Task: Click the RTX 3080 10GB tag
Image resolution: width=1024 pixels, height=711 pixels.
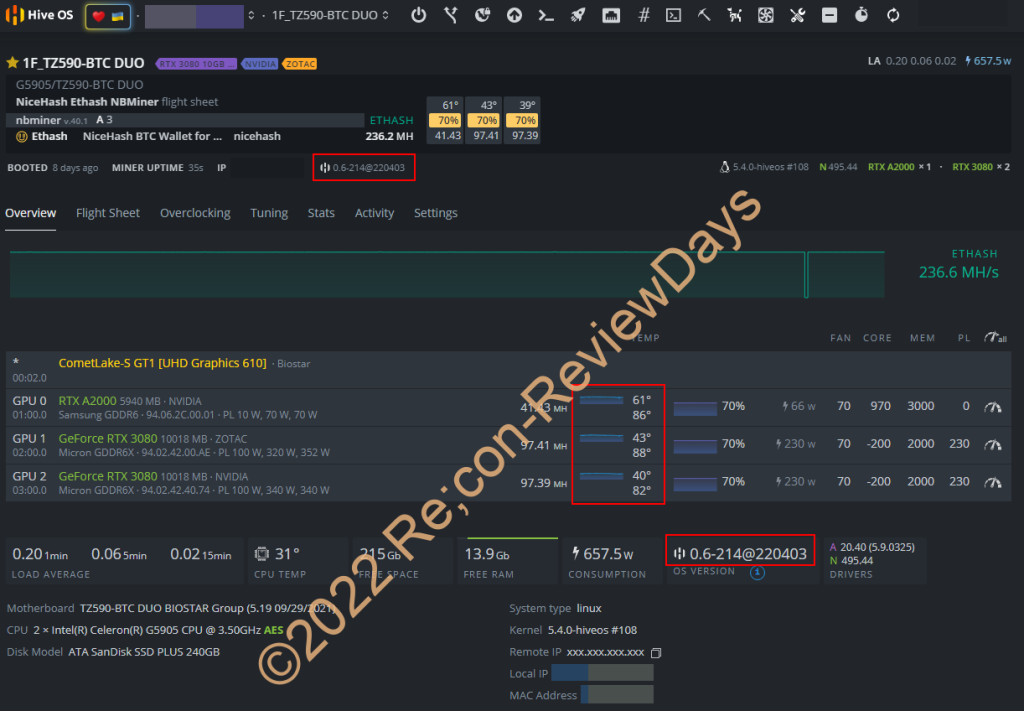Action: coord(196,64)
